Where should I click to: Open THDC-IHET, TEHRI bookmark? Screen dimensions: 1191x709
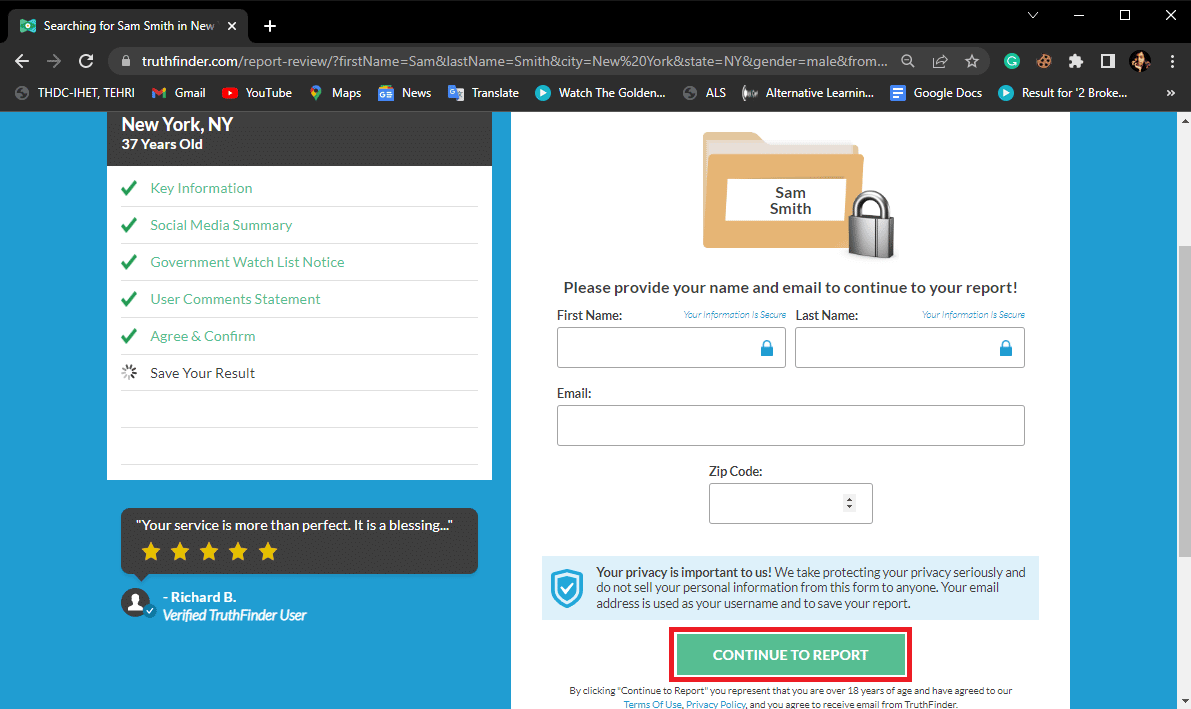point(75,93)
